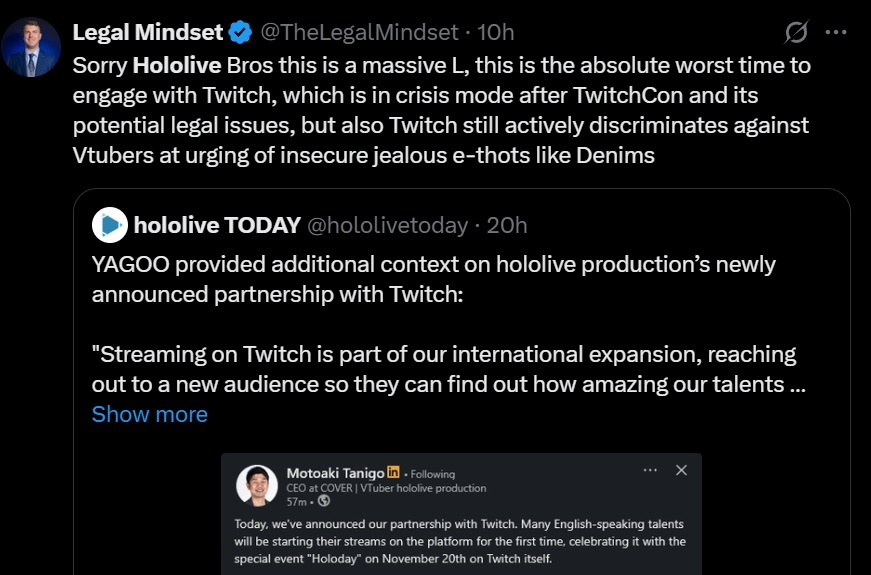Open the @TheLegalMindset handle link
This screenshot has width=871, height=575.
coord(359,33)
